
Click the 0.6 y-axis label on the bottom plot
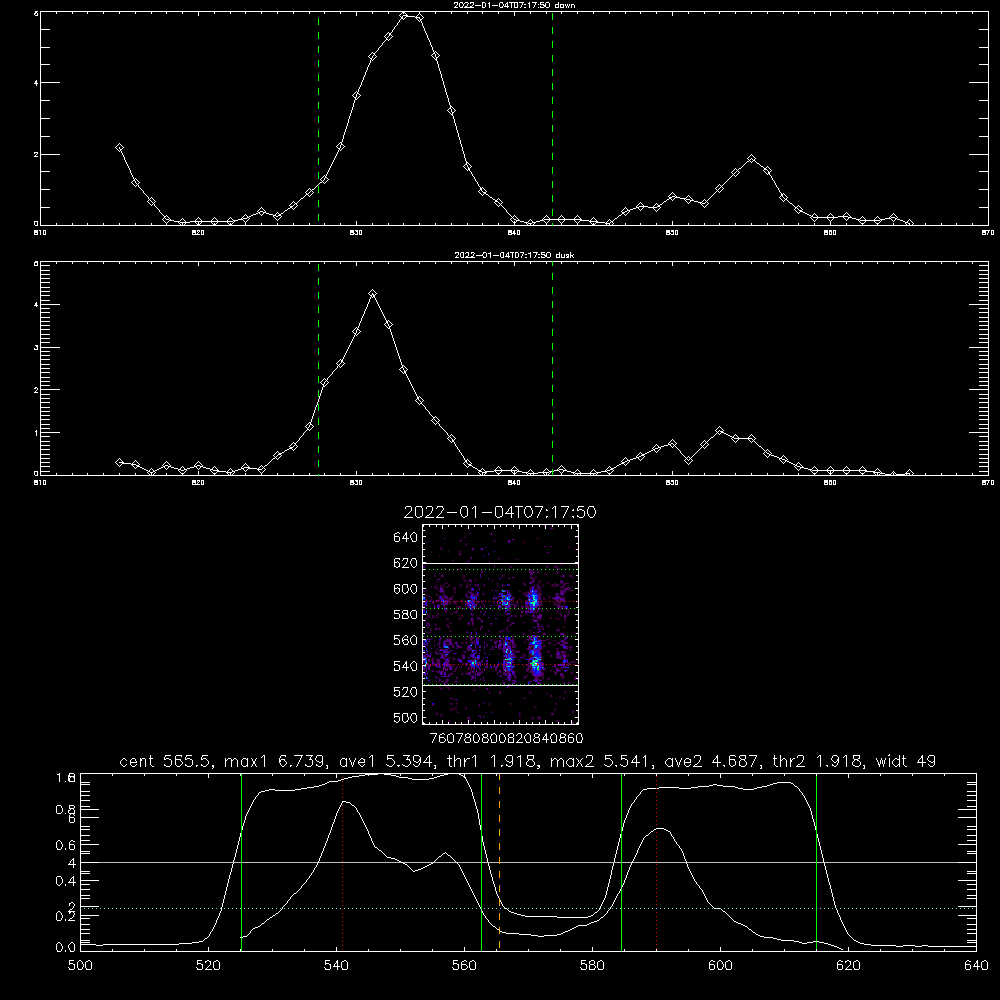point(66,845)
